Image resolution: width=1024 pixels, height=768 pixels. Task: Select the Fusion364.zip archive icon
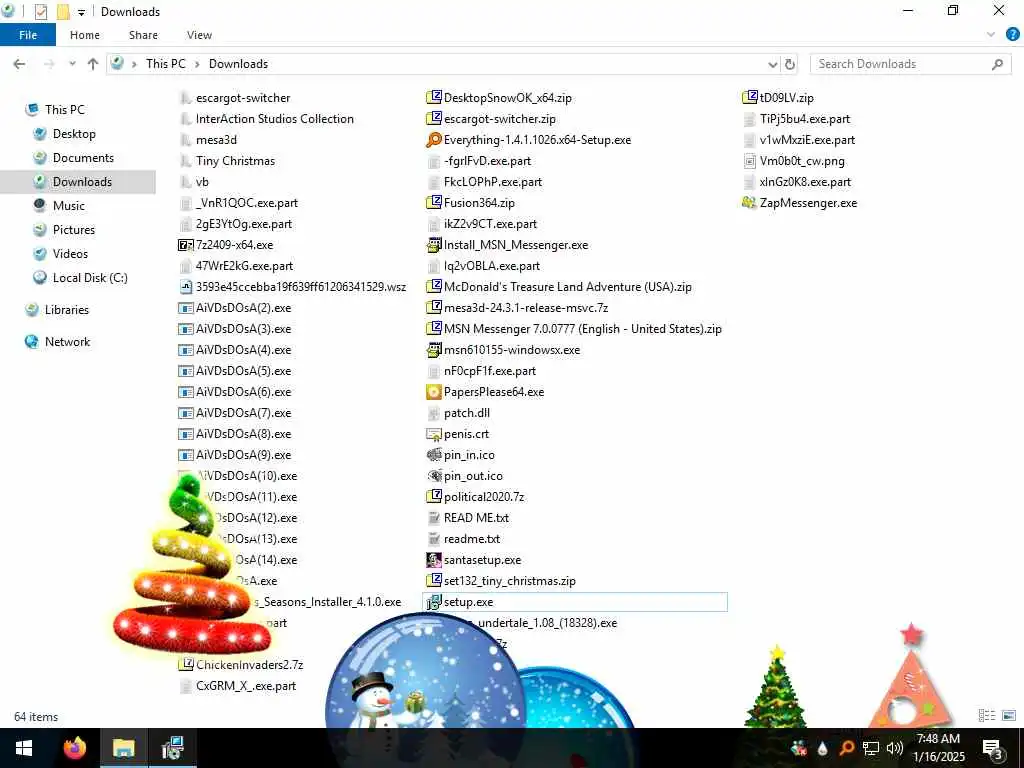click(434, 203)
